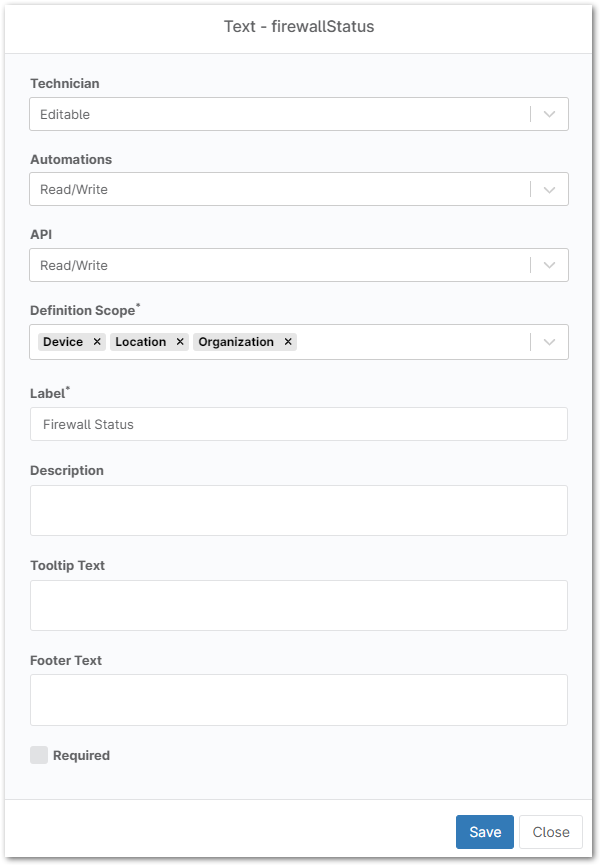Screen dimensions: 601x866
Task: Remove the Device scope tag
Action: coord(97,342)
